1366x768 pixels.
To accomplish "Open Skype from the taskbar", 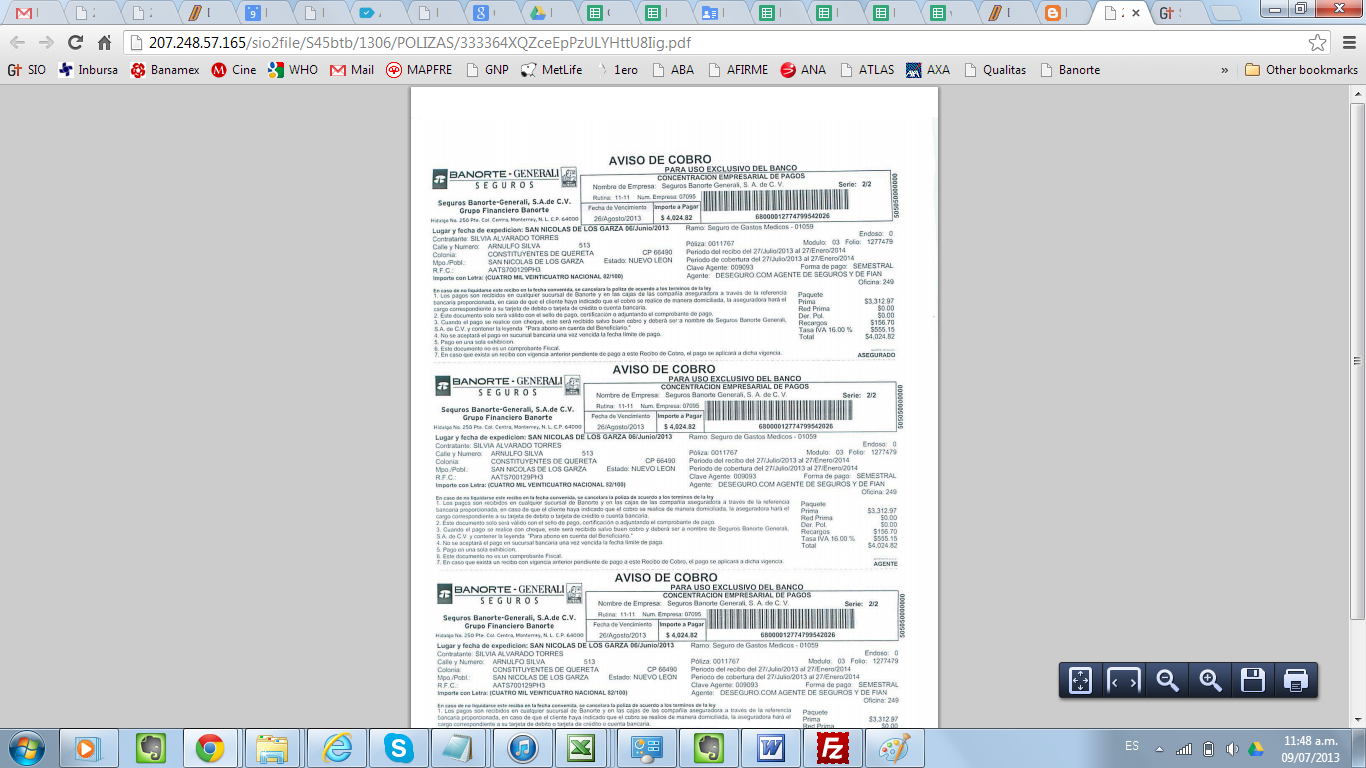I will pyautogui.click(x=398, y=747).
